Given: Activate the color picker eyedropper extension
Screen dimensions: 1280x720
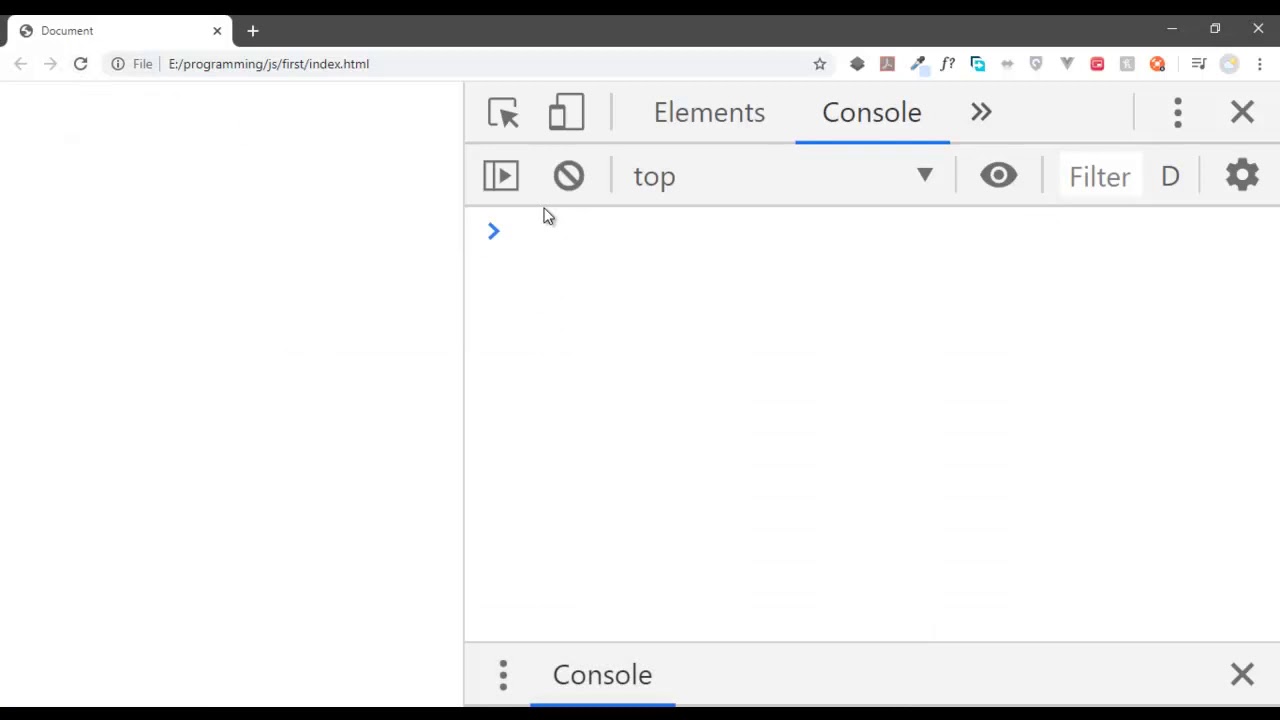Looking at the screenshot, I should (918, 64).
